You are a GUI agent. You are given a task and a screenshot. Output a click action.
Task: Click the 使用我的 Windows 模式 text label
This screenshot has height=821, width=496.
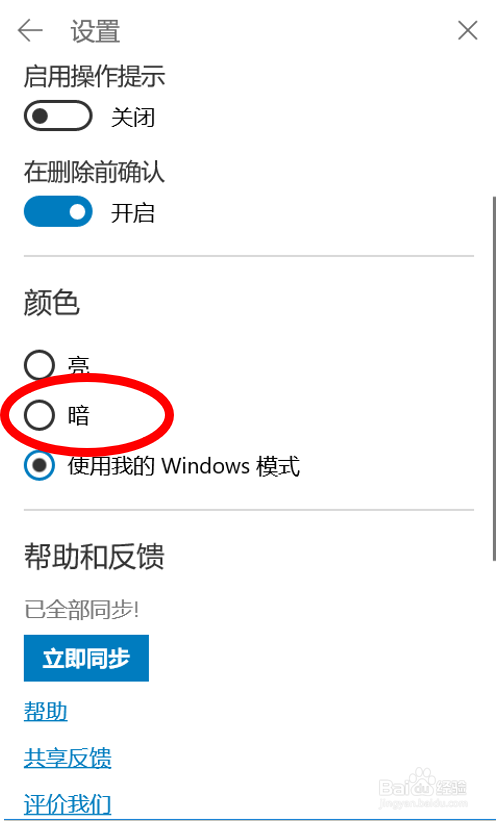tap(184, 466)
